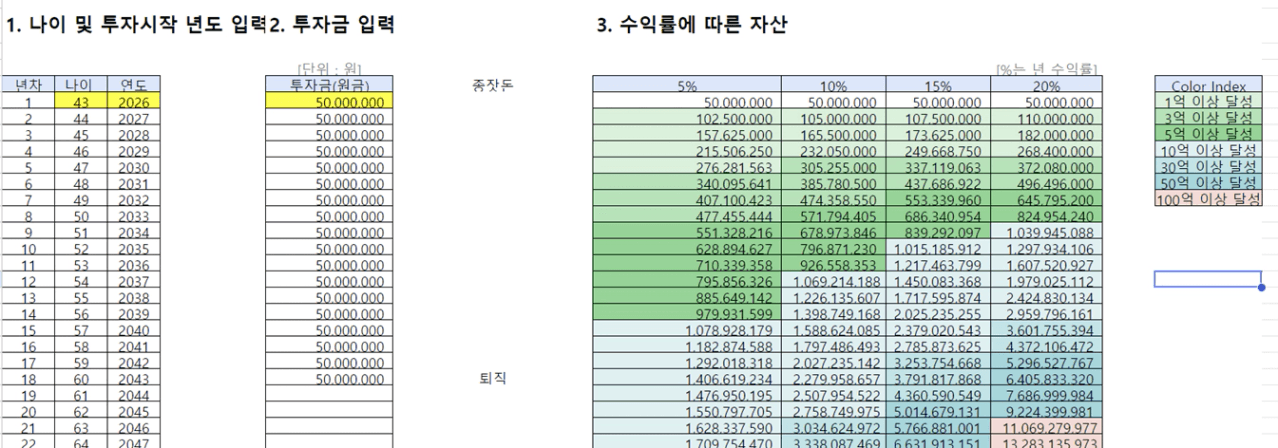Image resolution: width=1278 pixels, height=448 pixels.
Task: Select the value '5.766.881.001'
Action: [x=938, y=427]
